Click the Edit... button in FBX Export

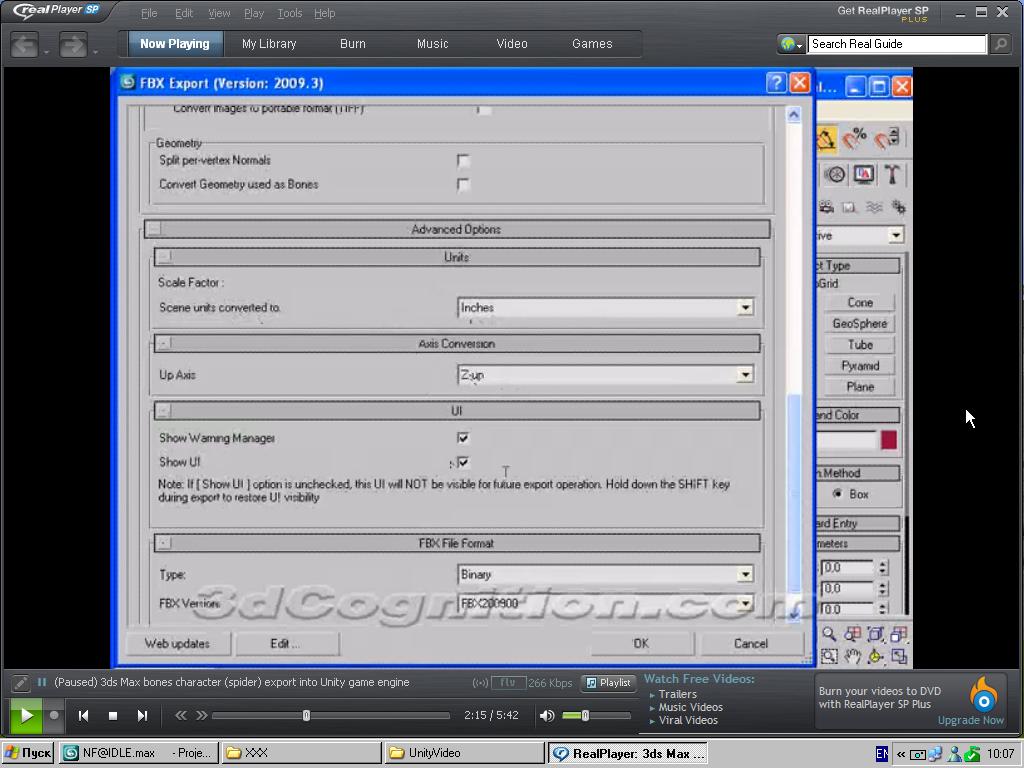tap(286, 644)
